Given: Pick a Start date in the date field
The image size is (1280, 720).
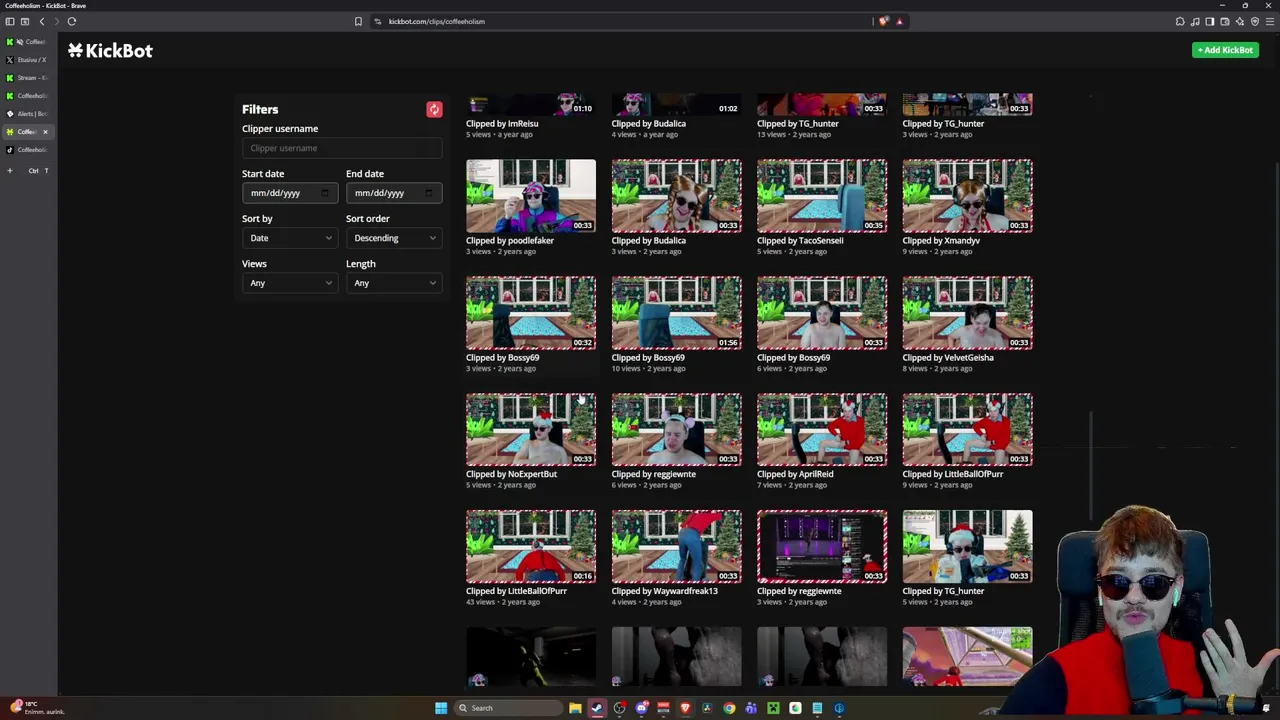Looking at the screenshot, I should pyautogui.click(x=290, y=193).
